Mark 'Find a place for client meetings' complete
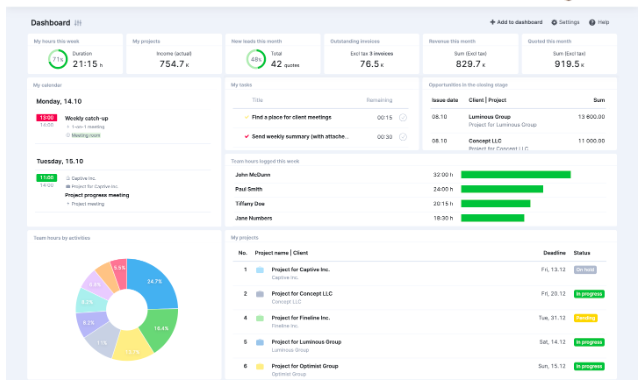Screen dimensions: 641x390 tap(403, 118)
